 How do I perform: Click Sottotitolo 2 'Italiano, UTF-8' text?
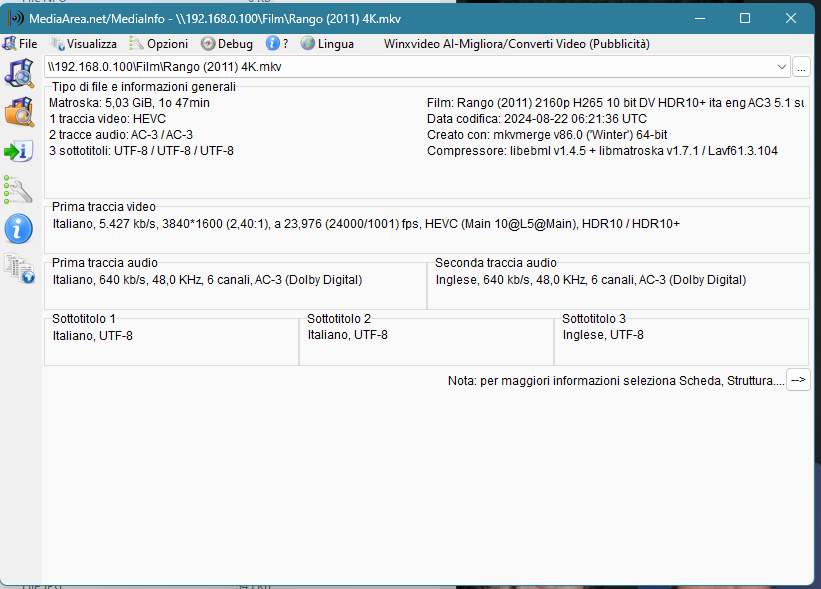348,335
